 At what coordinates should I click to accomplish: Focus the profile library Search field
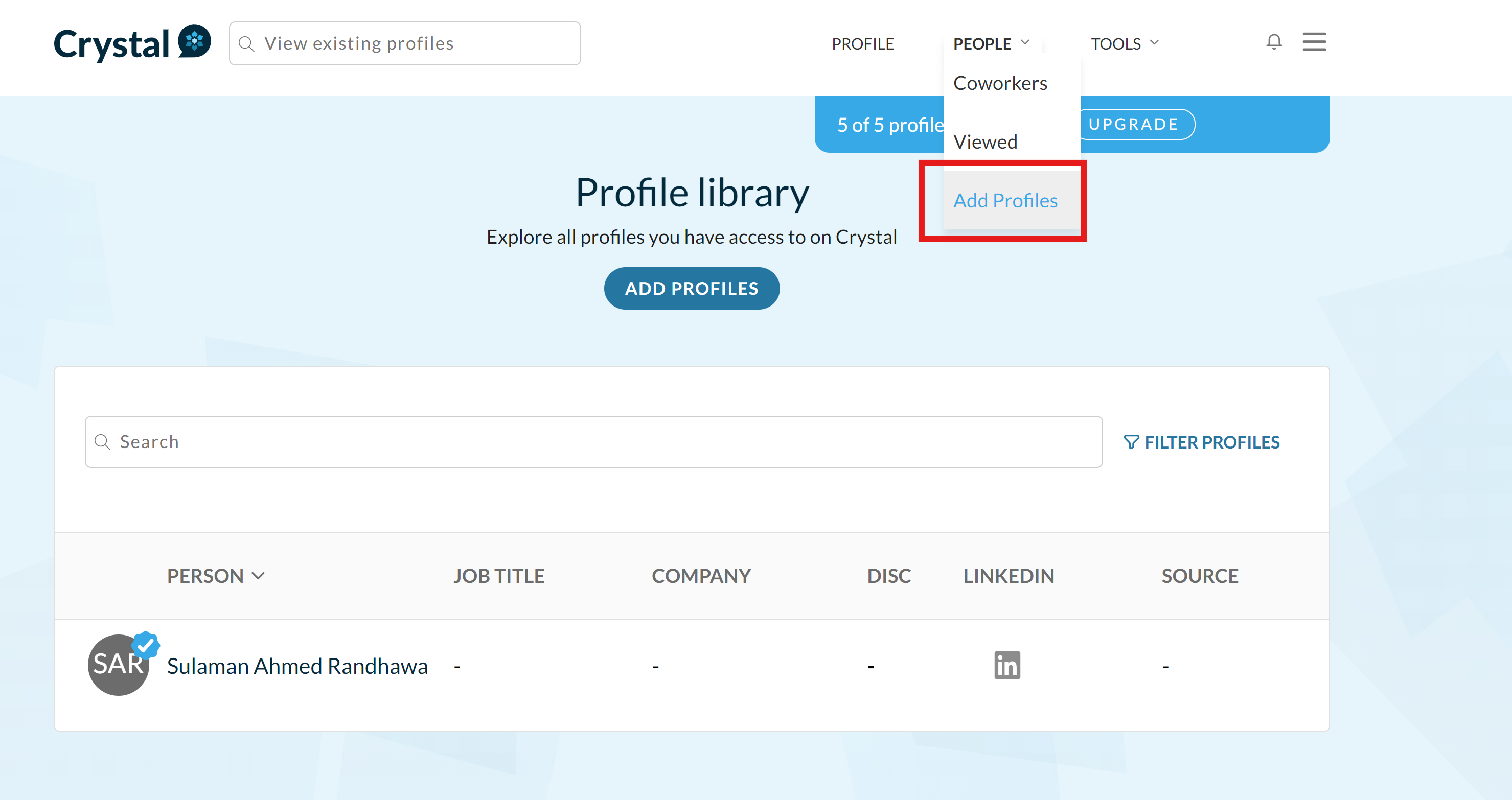(593, 442)
